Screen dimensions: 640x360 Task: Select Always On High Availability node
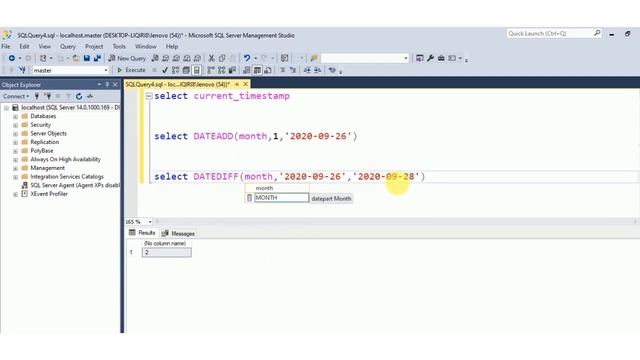pyautogui.click(x=65, y=159)
